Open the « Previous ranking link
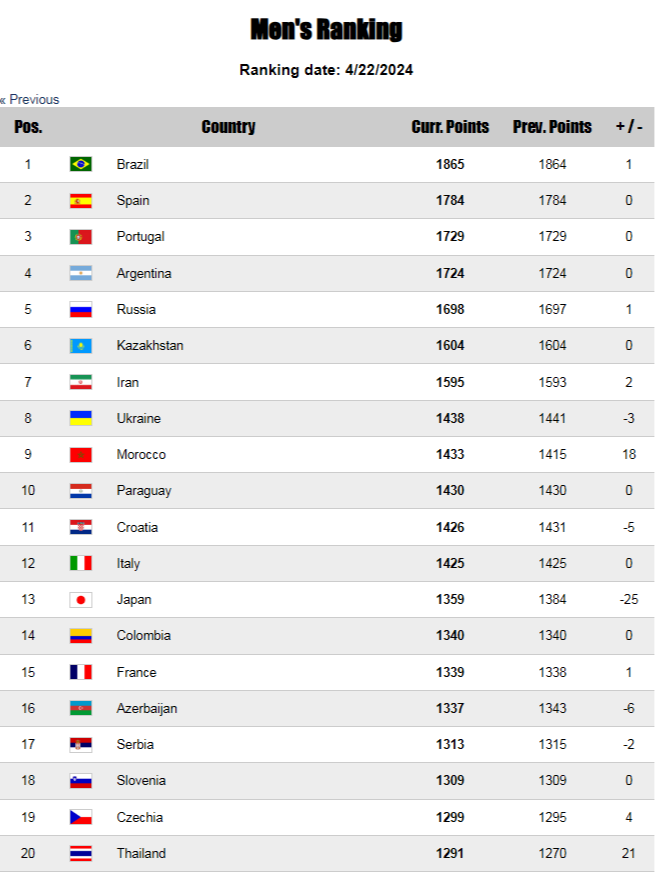656x872 pixels. [x=29, y=100]
